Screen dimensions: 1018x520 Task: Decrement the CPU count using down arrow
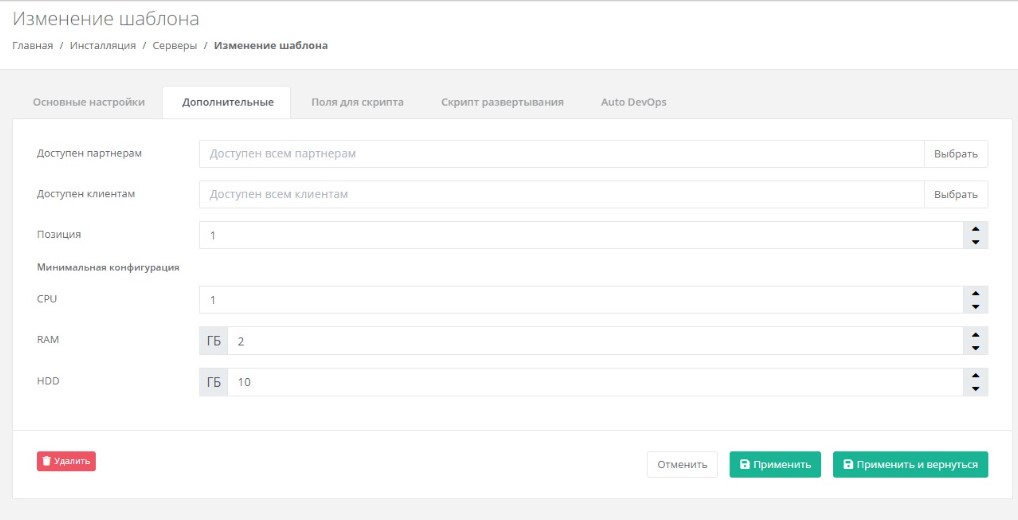point(975,307)
